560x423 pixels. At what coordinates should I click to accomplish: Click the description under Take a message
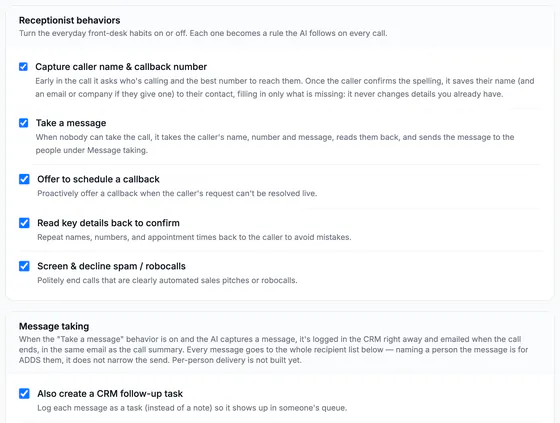tap(275, 144)
